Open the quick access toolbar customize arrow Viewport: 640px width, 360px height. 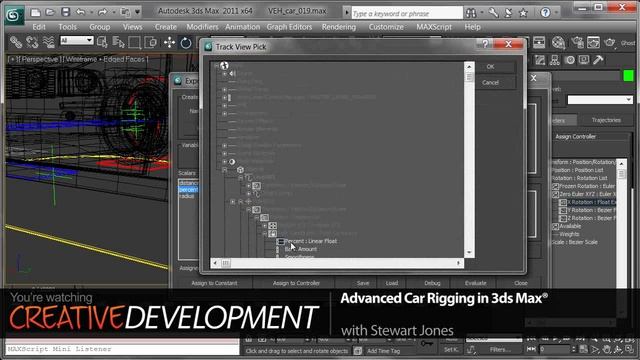coord(138,12)
